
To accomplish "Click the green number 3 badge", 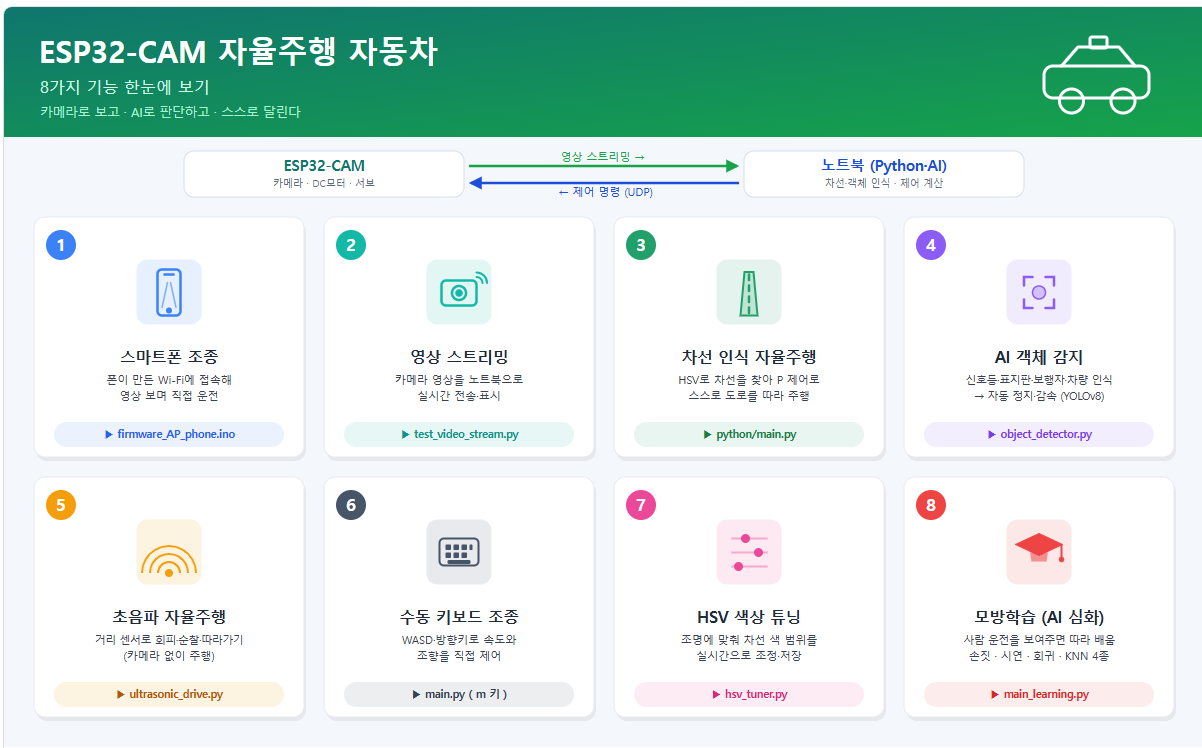I will (641, 245).
